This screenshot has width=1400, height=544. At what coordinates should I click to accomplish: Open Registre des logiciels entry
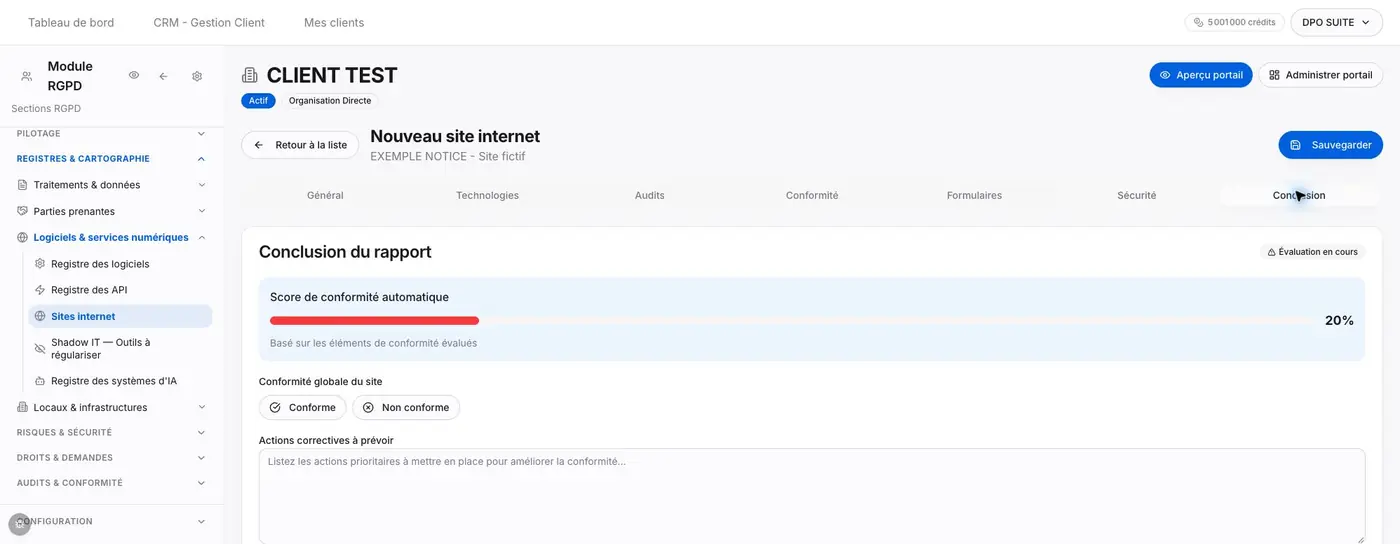tap(120, 264)
